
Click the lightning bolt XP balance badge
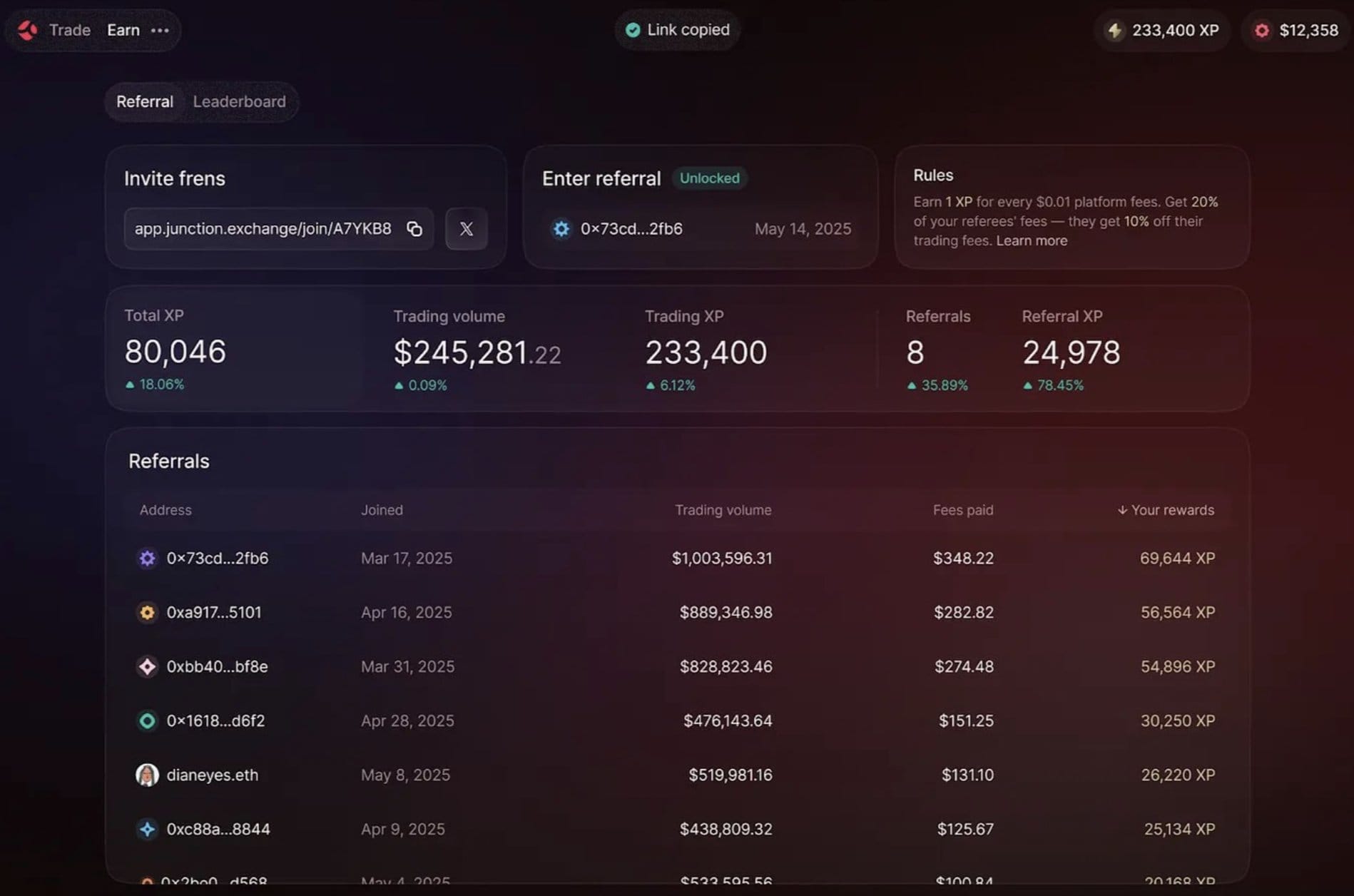pos(1162,30)
